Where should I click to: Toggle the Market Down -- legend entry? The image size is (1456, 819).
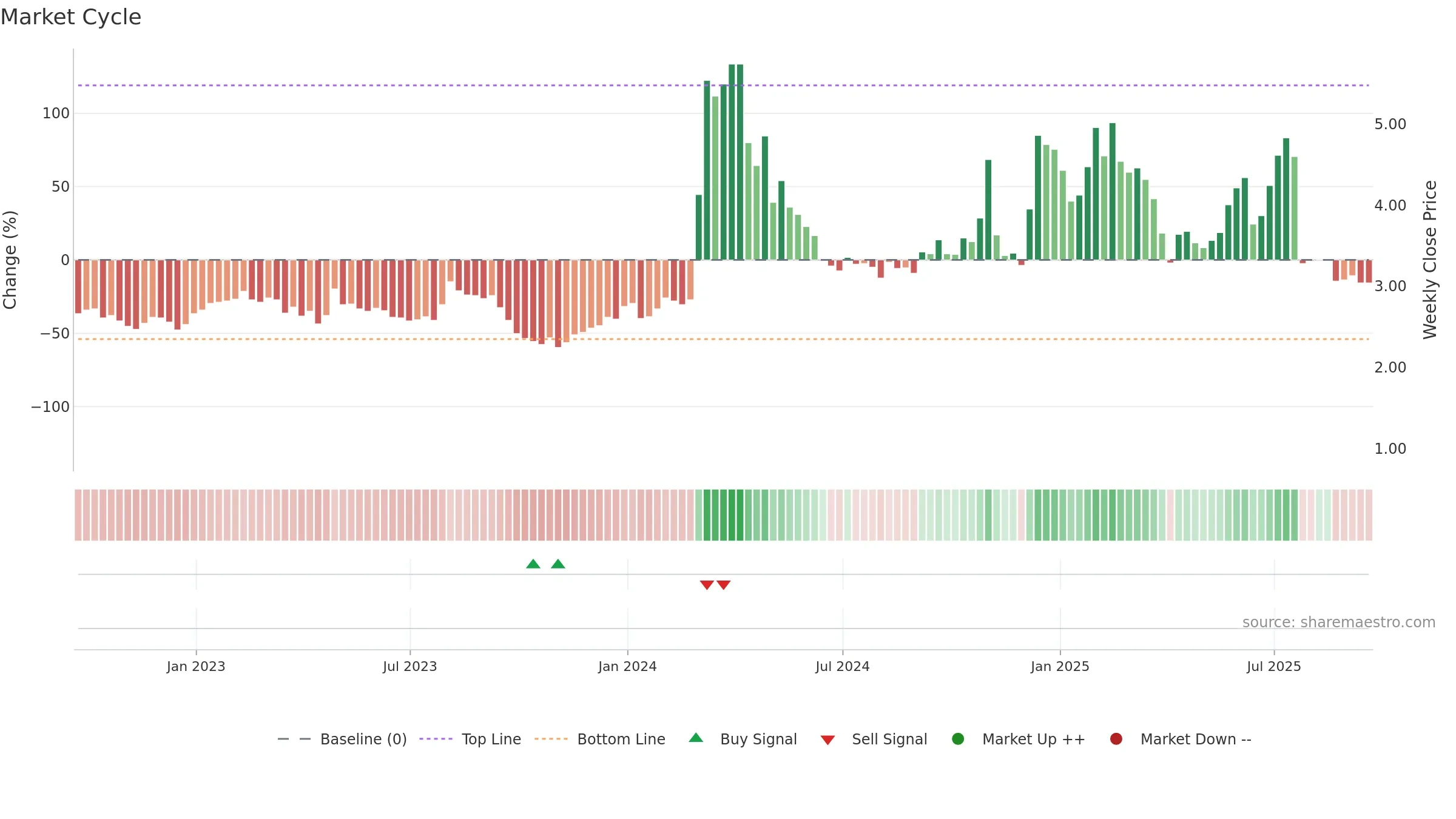point(1181,739)
